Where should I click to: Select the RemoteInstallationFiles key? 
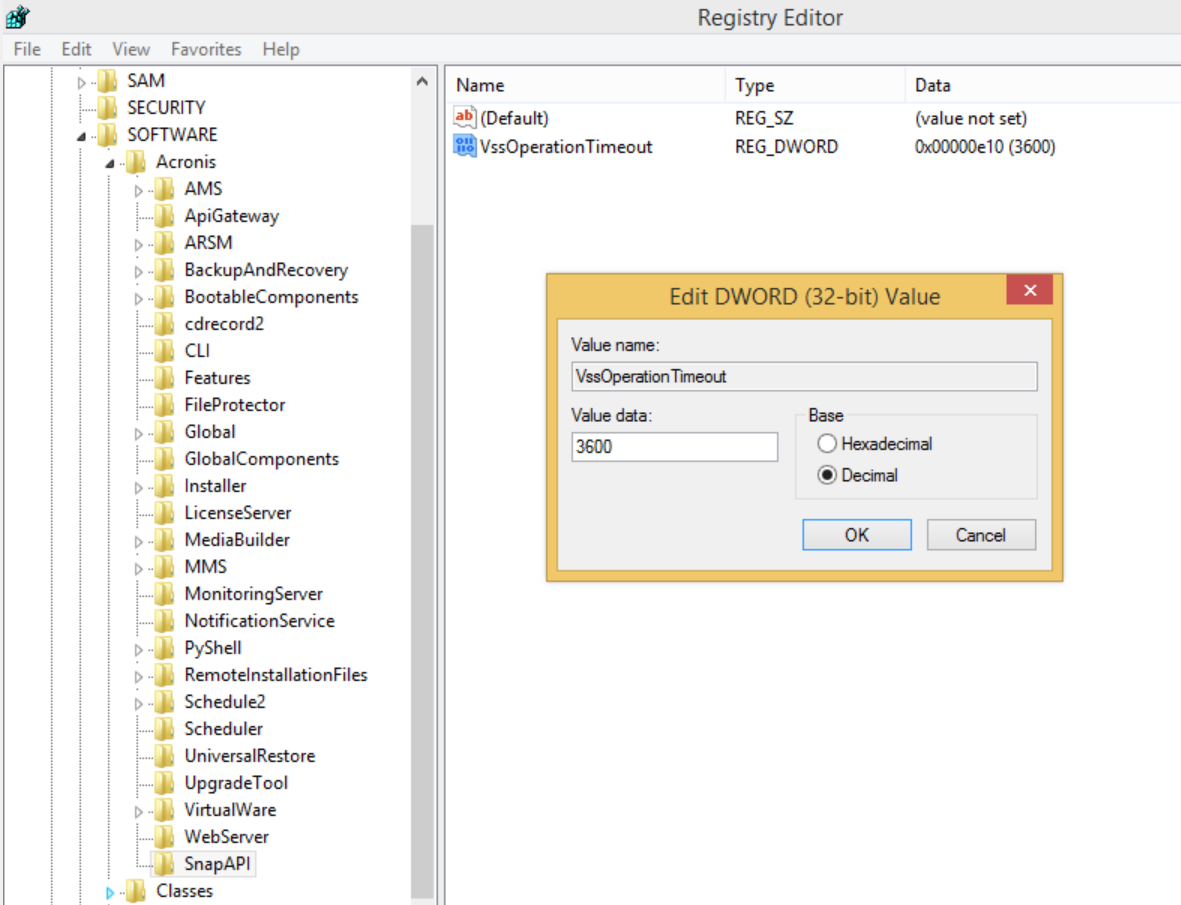click(x=276, y=675)
